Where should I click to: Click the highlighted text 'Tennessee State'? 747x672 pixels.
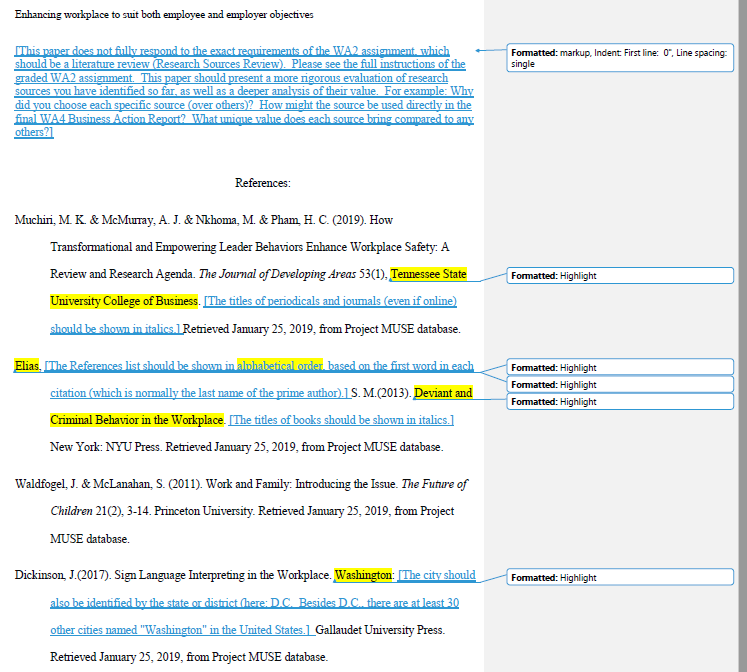(x=428, y=274)
